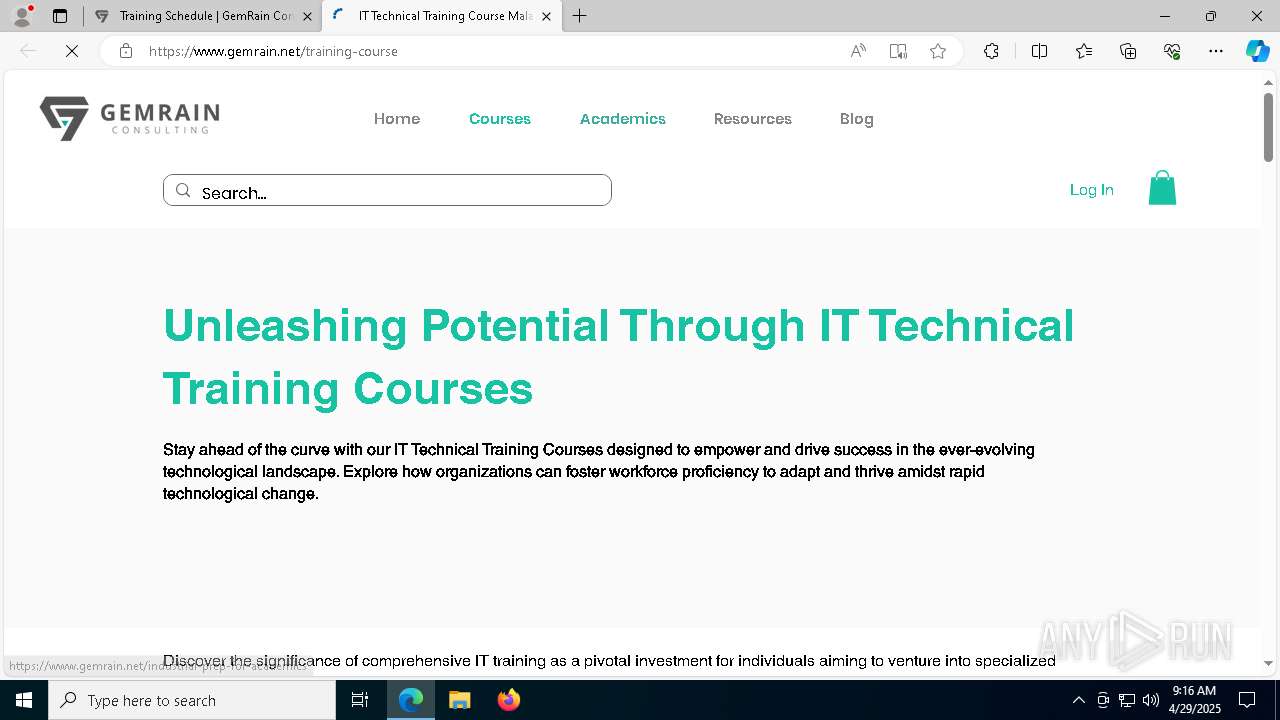1280x720 pixels.
Task: Close the IT Technical Training Course tab
Action: coord(546,16)
